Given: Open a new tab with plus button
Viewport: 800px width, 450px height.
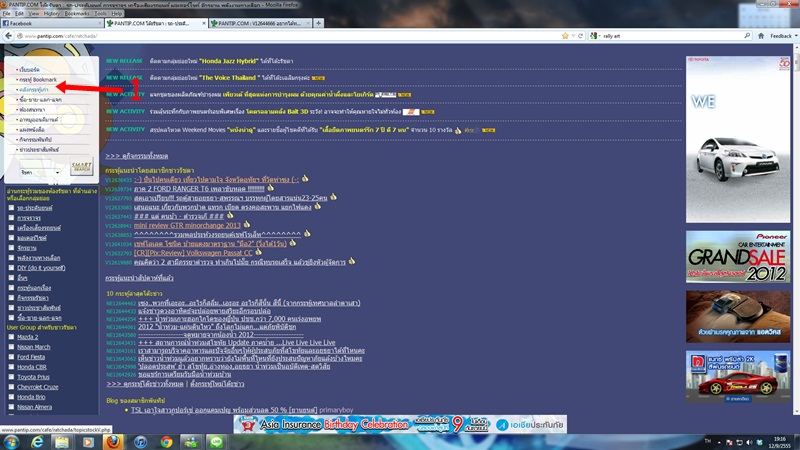Looking at the screenshot, I should [x=318, y=23].
